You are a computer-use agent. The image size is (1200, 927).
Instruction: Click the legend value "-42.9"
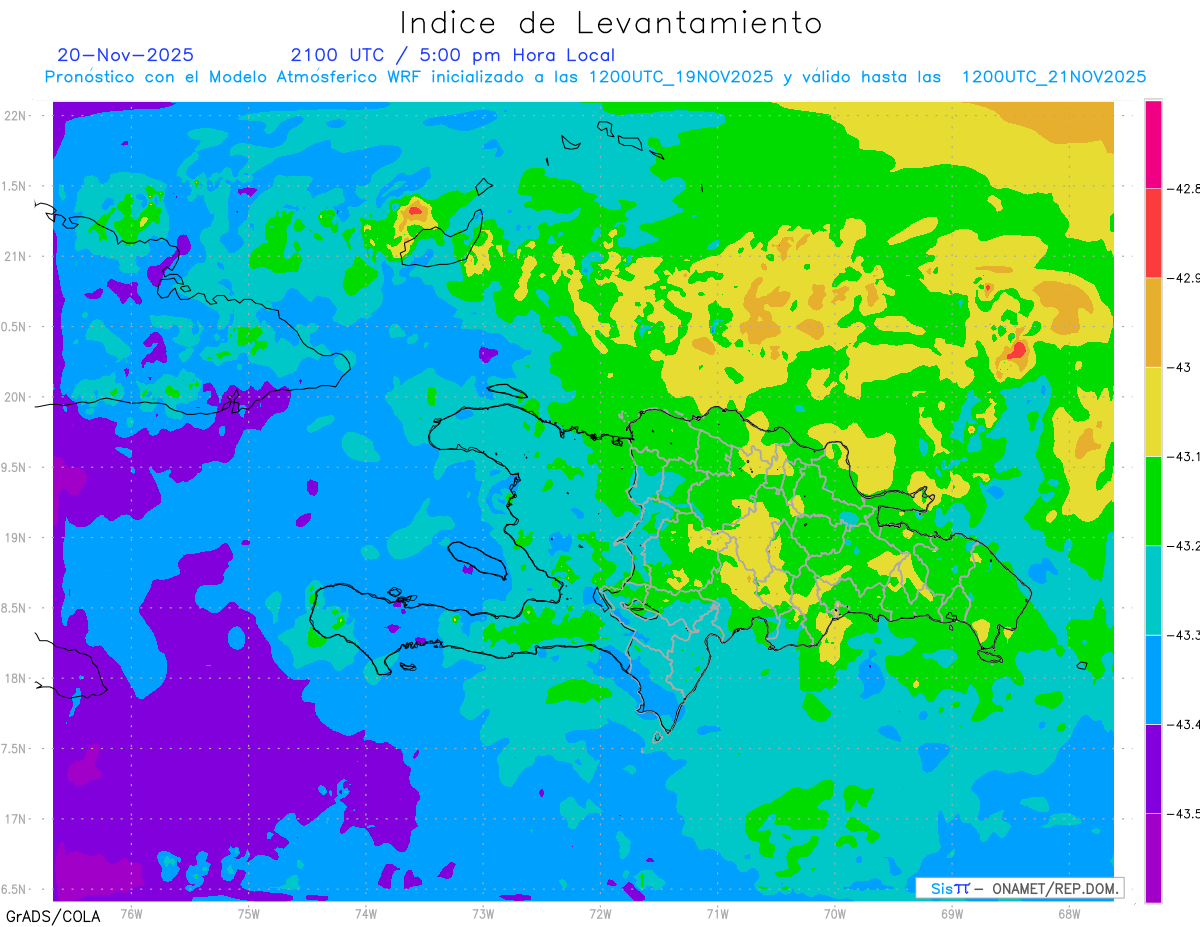[x=1184, y=277]
